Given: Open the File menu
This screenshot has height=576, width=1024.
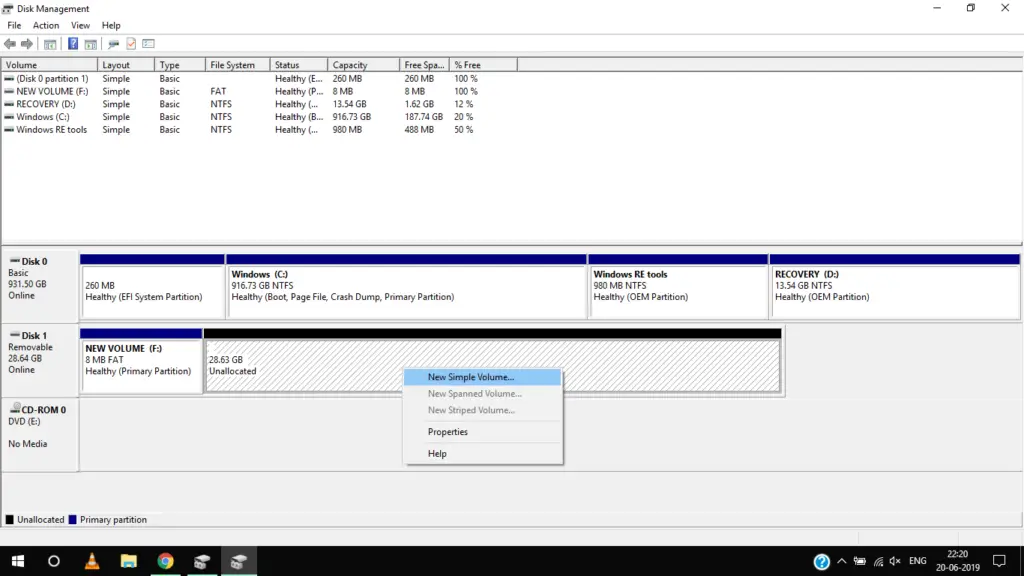Looking at the screenshot, I should pos(14,25).
